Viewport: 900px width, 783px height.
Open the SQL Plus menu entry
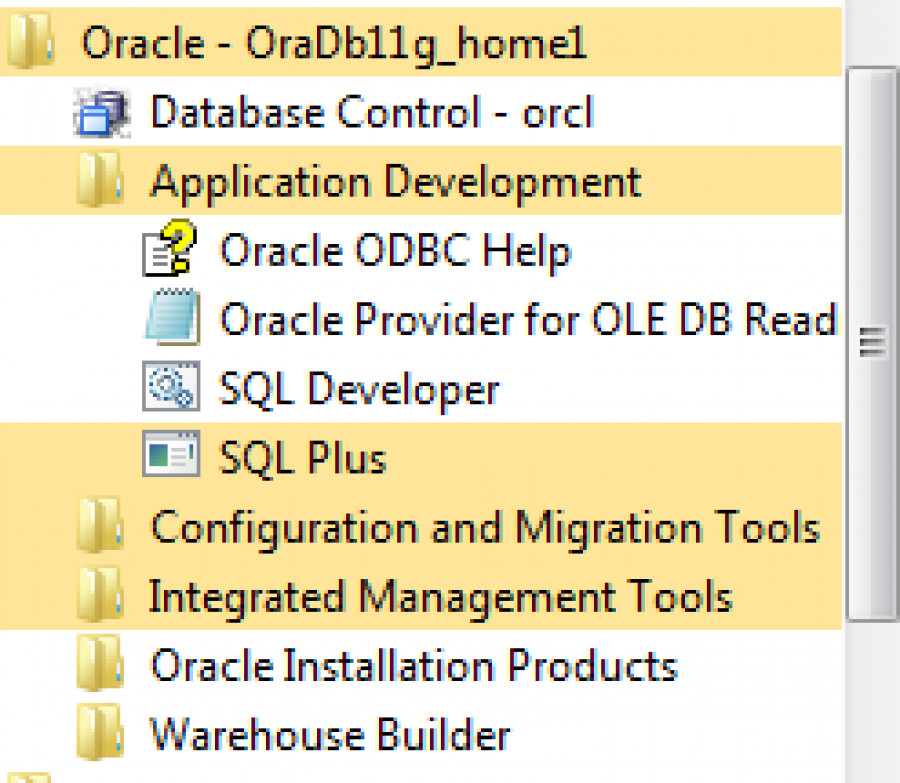point(303,458)
